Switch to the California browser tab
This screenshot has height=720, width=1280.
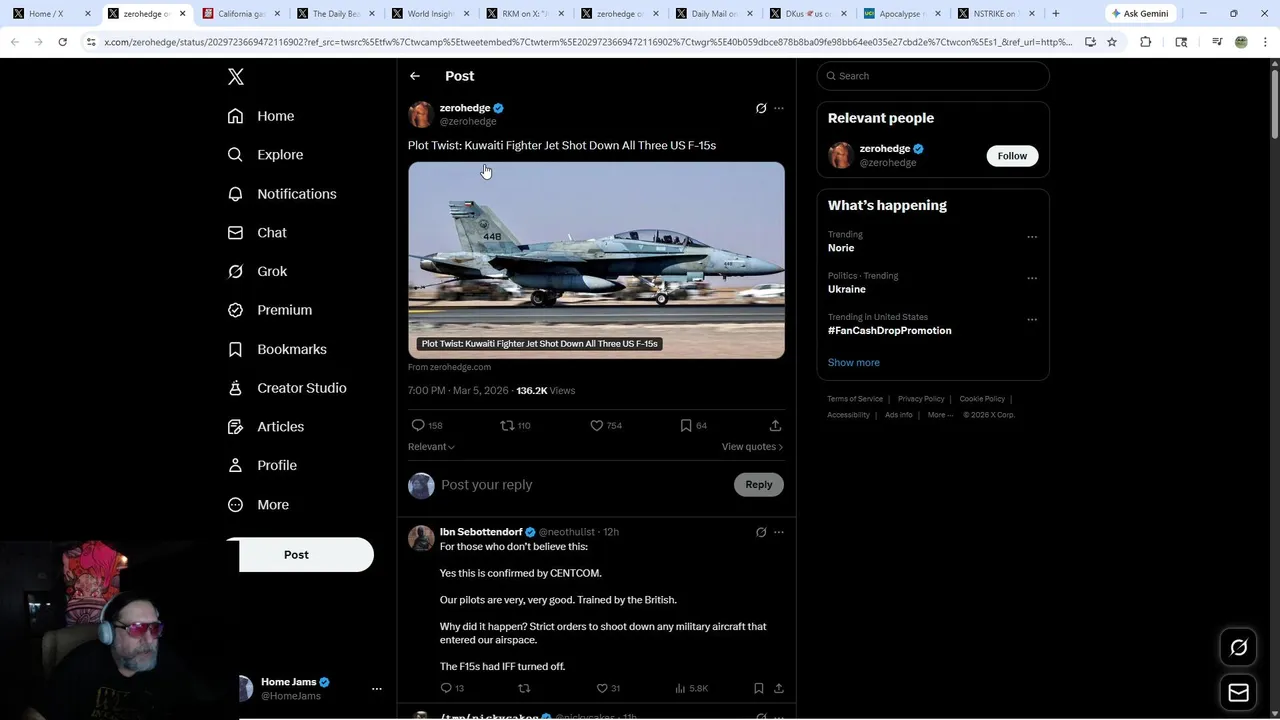[241, 14]
